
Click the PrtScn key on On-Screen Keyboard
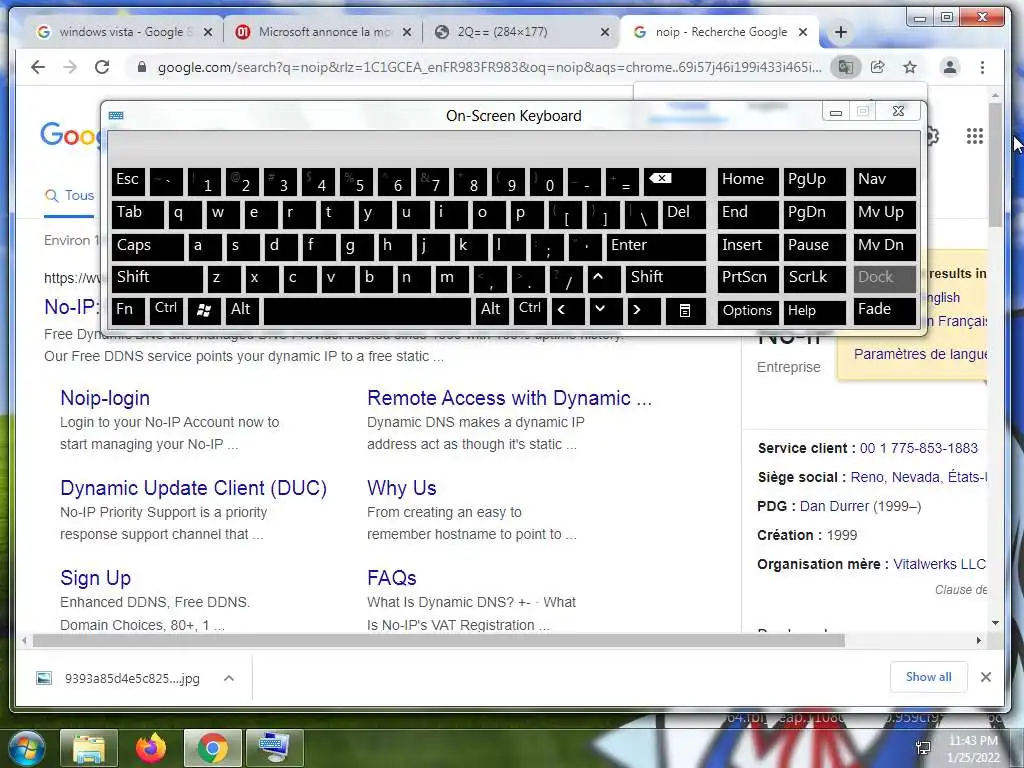748,279
